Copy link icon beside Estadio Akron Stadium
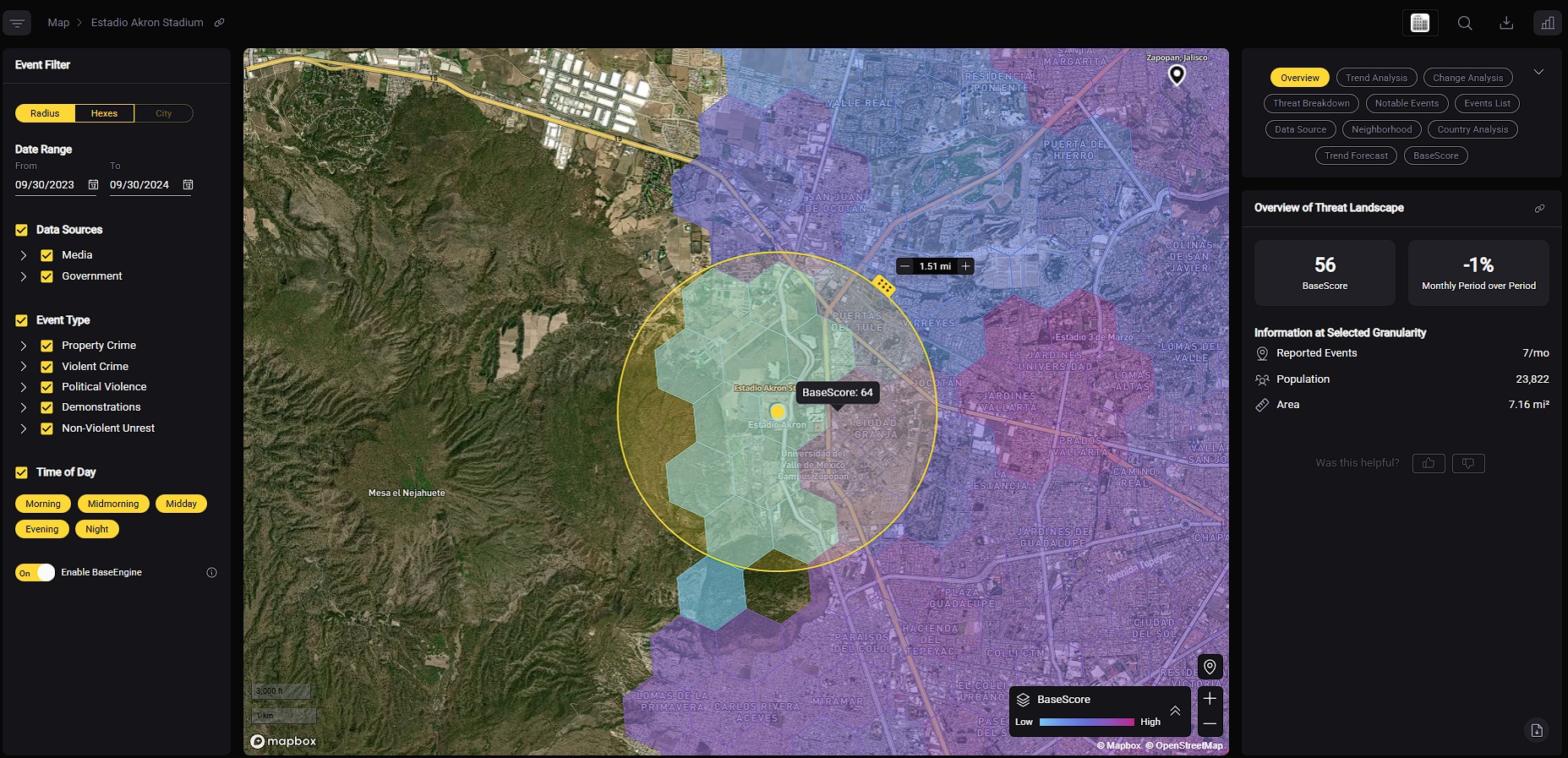1568x758 pixels. click(x=219, y=23)
